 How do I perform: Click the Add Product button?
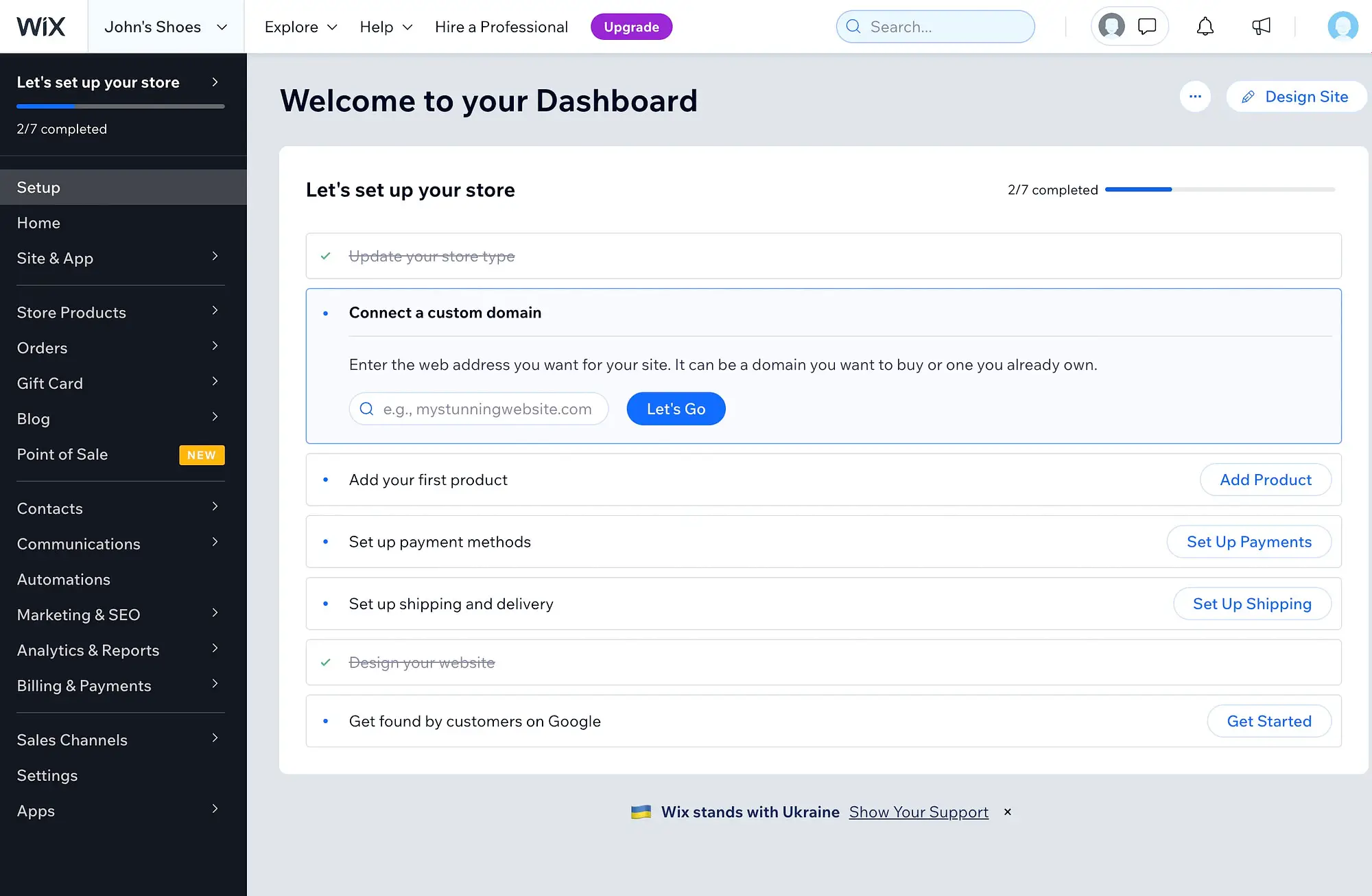tap(1265, 479)
